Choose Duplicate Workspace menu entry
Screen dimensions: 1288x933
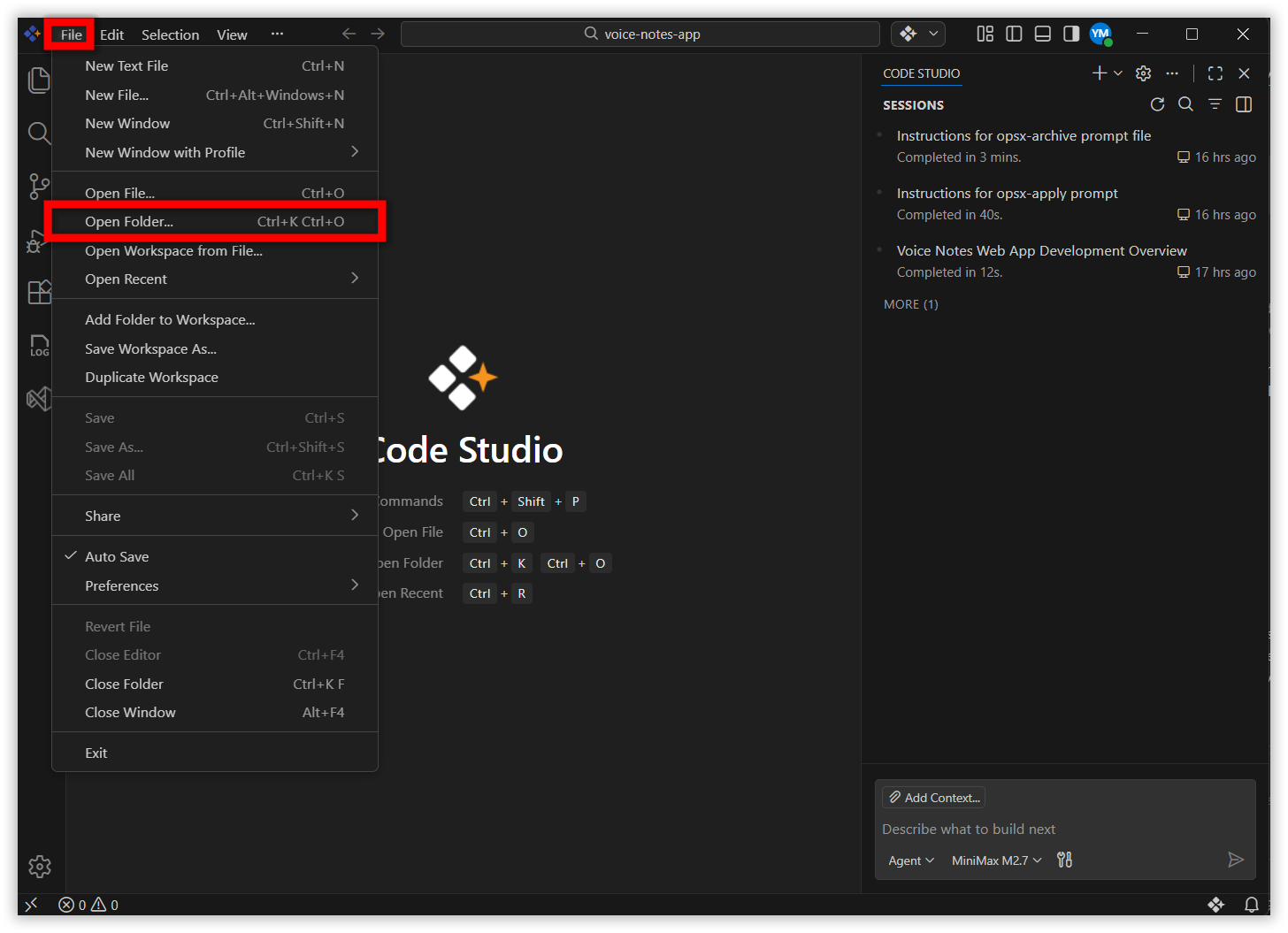[x=215, y=377]
